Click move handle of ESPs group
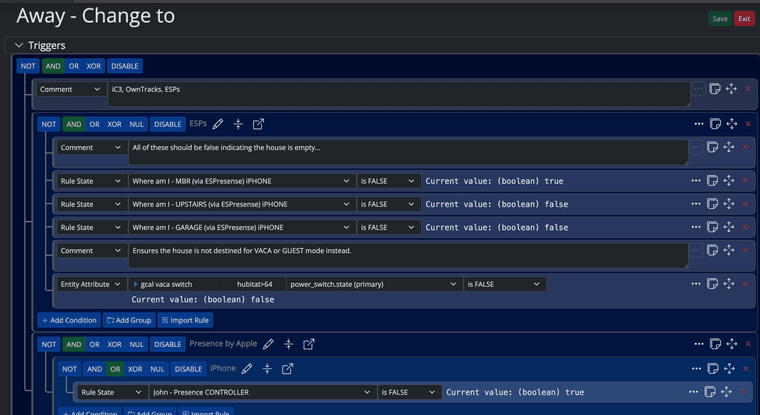This screenshot has height=415, width=760. 731,124
